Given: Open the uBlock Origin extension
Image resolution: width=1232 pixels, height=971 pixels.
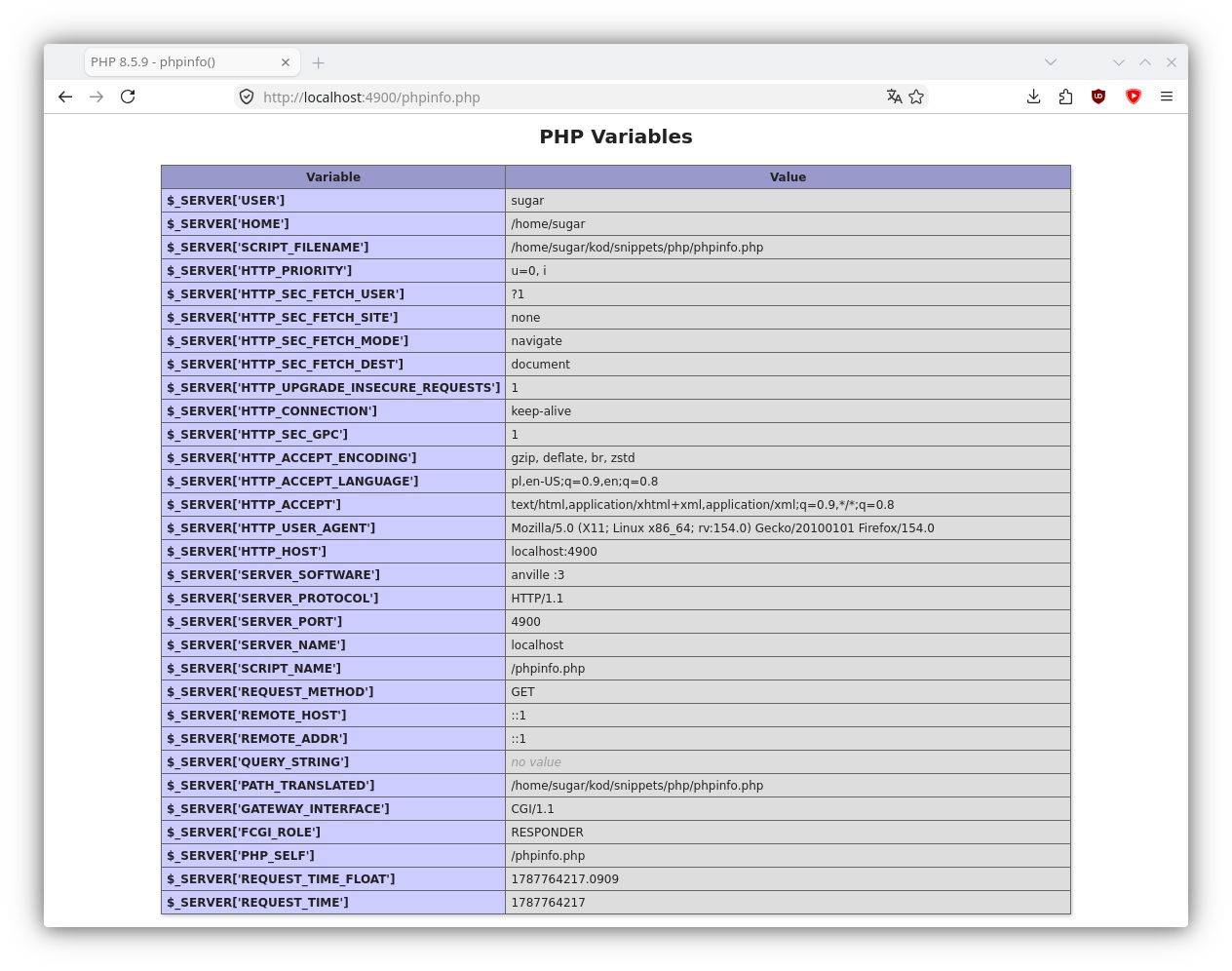Looking at the screenshot, I should tap(1098, 97).
